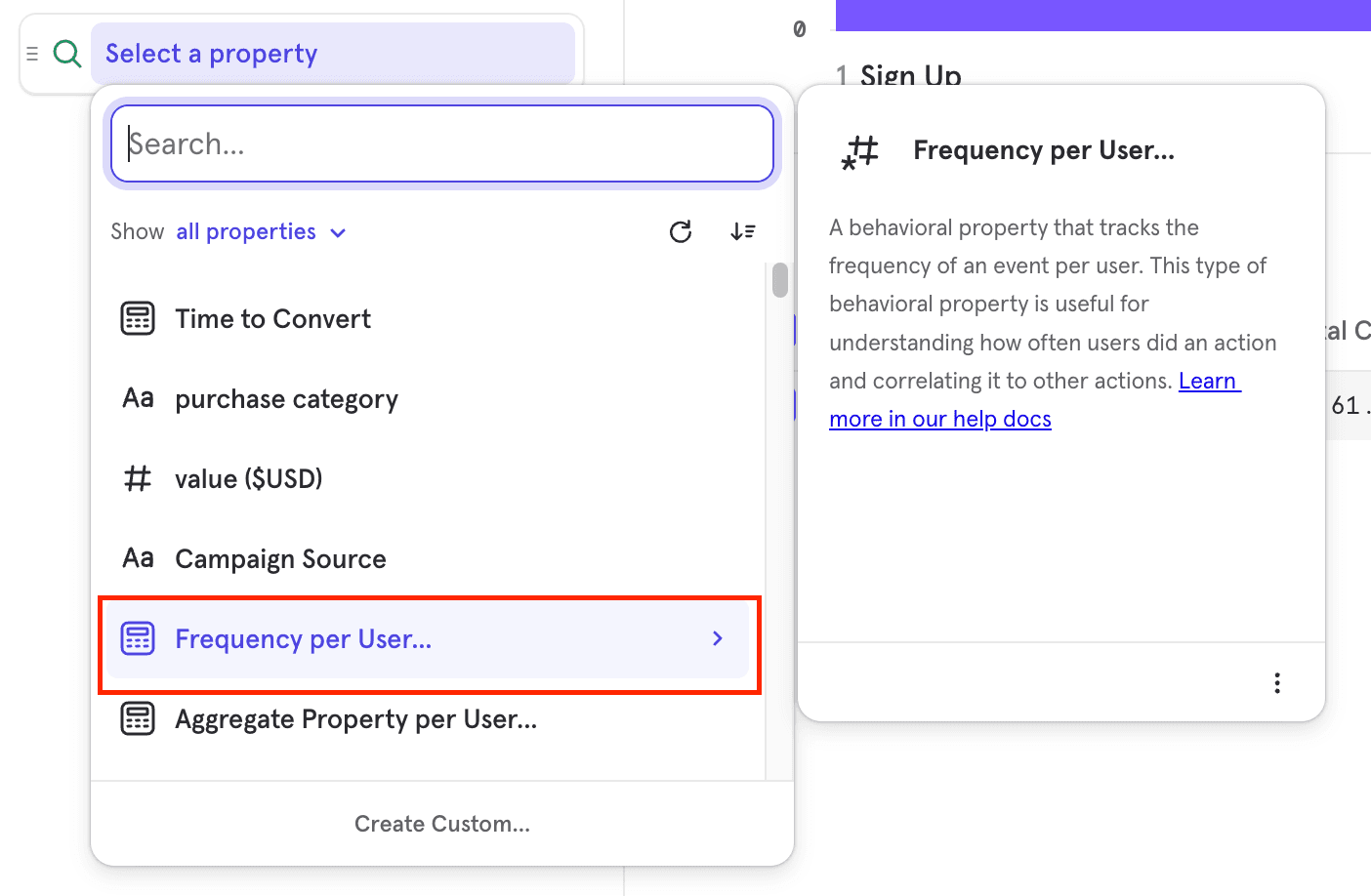This screenshot has height=896, width=1371.
Task: Open the three-dot overflow menu in the tooltip
Action: pyautogui.click(x=1277, y=681)
